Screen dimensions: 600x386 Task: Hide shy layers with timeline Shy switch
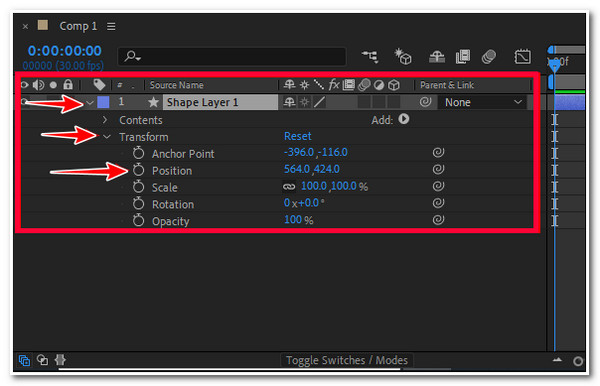[437, 57]
